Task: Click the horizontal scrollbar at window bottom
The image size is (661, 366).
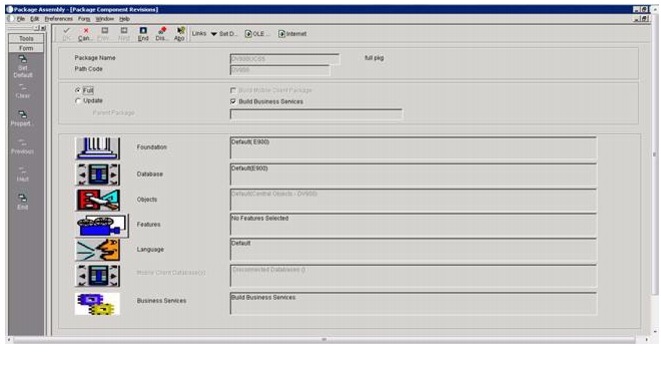Action: coord(324,339)
